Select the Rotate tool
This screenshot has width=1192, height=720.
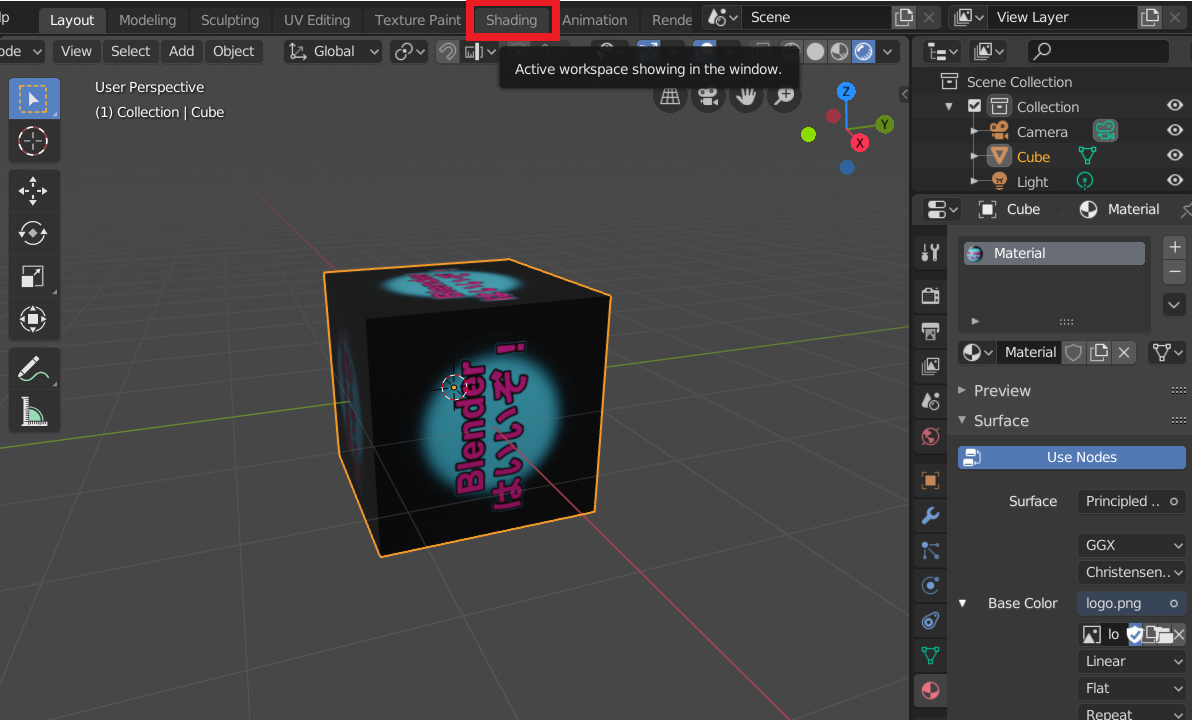click(x=33, y=233)
